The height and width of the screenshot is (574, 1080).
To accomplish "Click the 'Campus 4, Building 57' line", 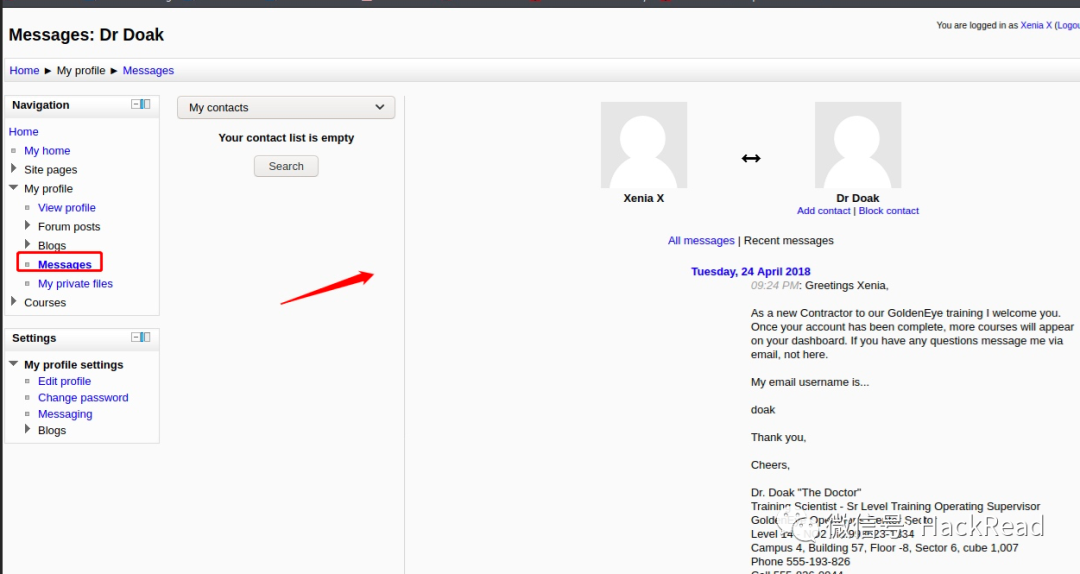I will point(884,548).
